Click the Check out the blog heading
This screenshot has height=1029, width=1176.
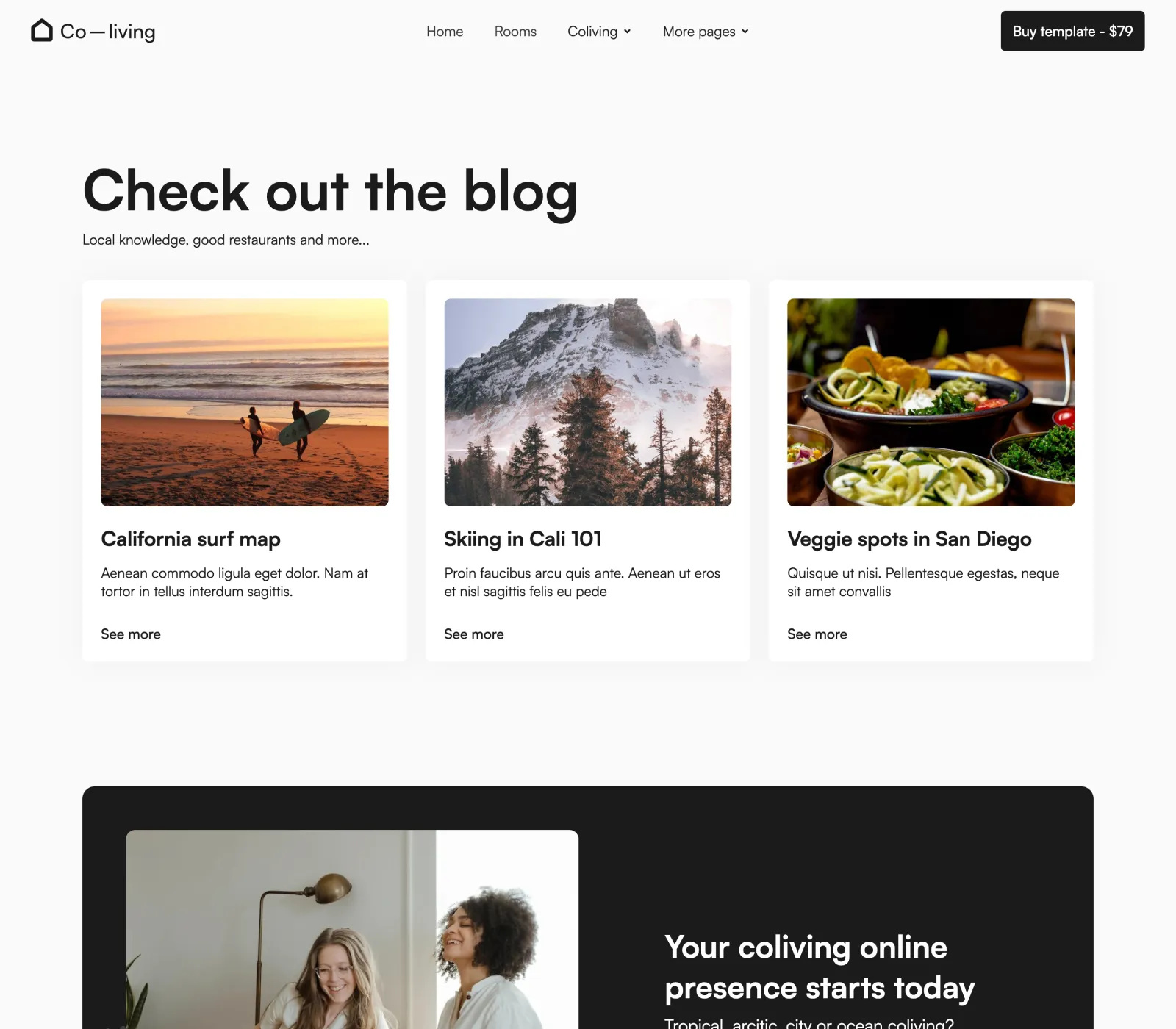[330, 191]
